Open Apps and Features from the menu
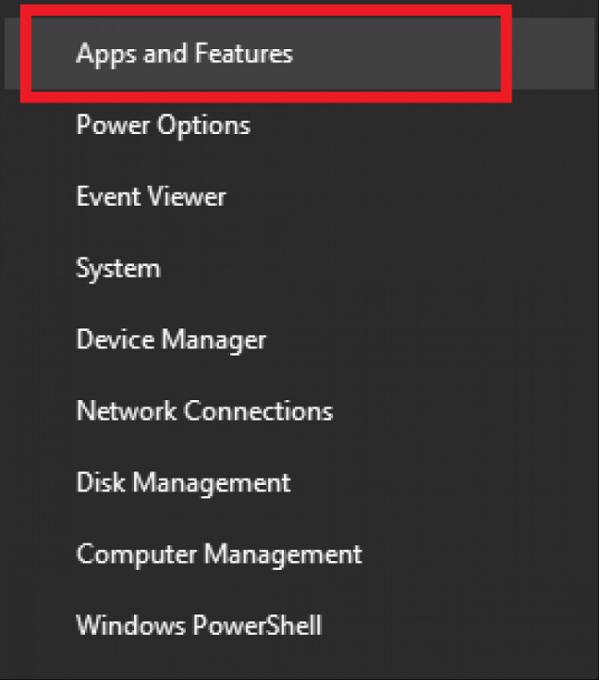Image resolution: width=600 pixels, height=681 pixels. (x=185, y=53)
